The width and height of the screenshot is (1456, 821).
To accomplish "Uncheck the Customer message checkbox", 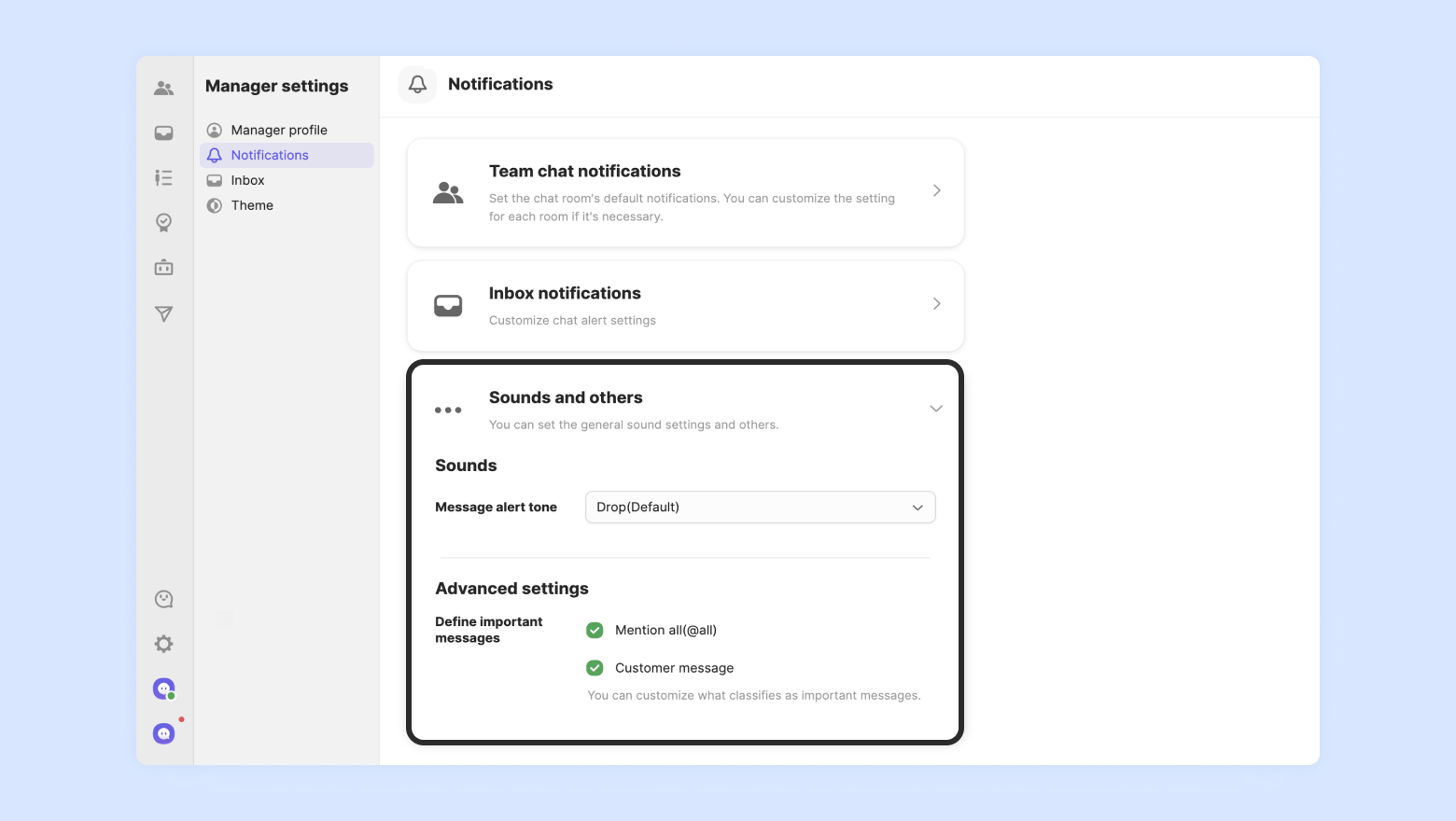I will pos(595,668).
